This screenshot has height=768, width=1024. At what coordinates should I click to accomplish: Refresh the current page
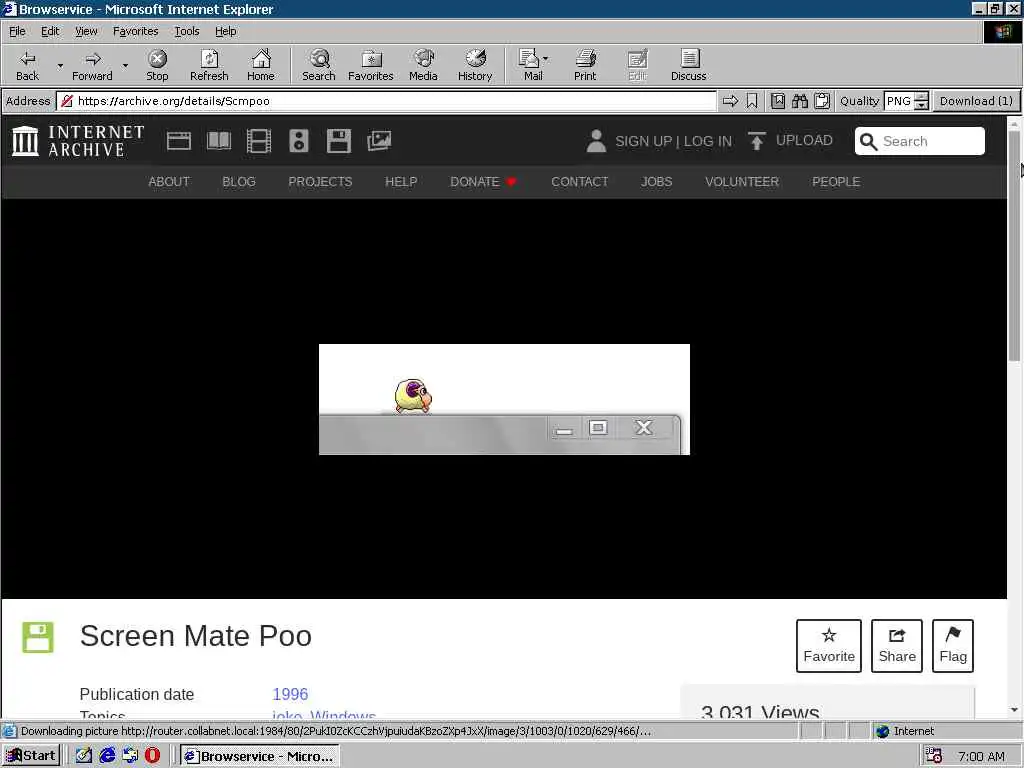[209, 65]
